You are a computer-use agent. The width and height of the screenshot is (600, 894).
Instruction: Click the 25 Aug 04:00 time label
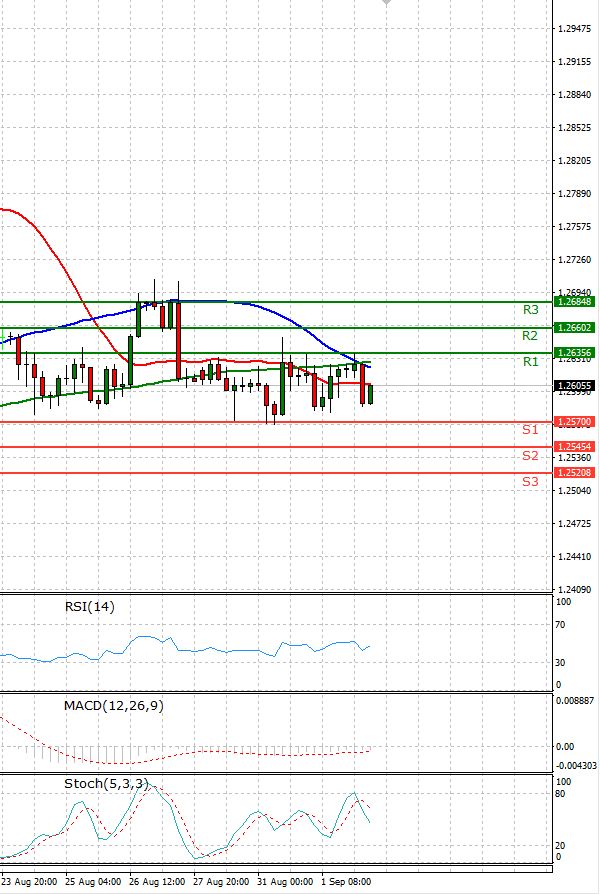pos(93,881)
